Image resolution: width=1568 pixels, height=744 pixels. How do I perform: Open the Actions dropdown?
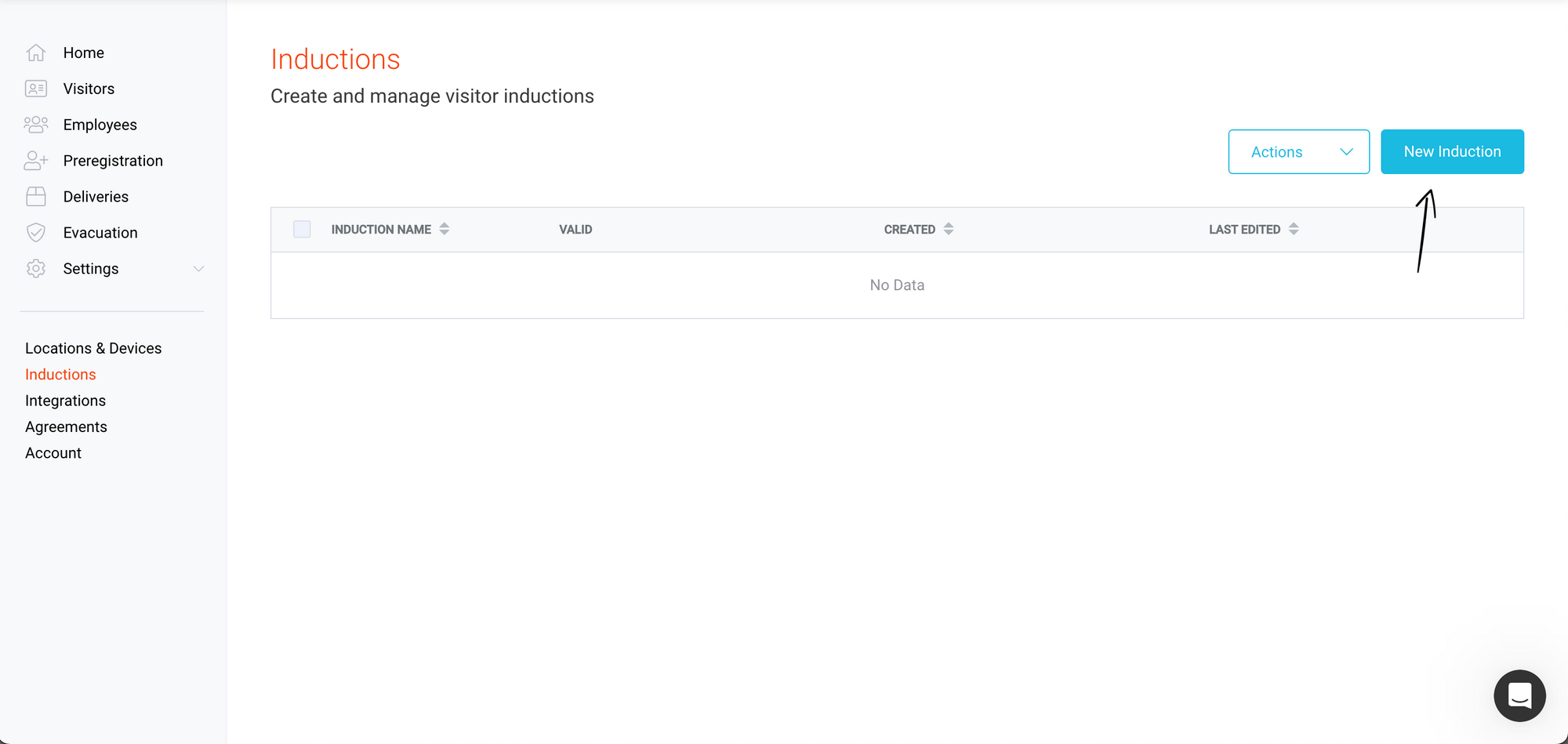(1298, 151)
